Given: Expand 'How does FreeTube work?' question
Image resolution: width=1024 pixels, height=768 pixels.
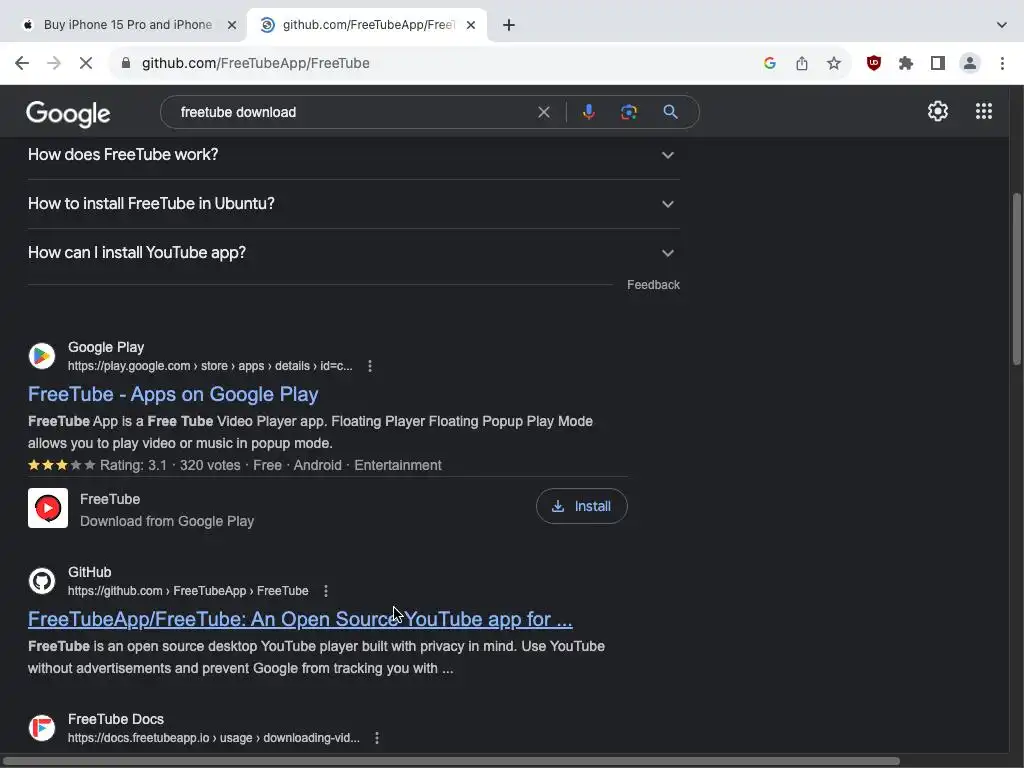Looking at the screenshot, I should point(354,155).
